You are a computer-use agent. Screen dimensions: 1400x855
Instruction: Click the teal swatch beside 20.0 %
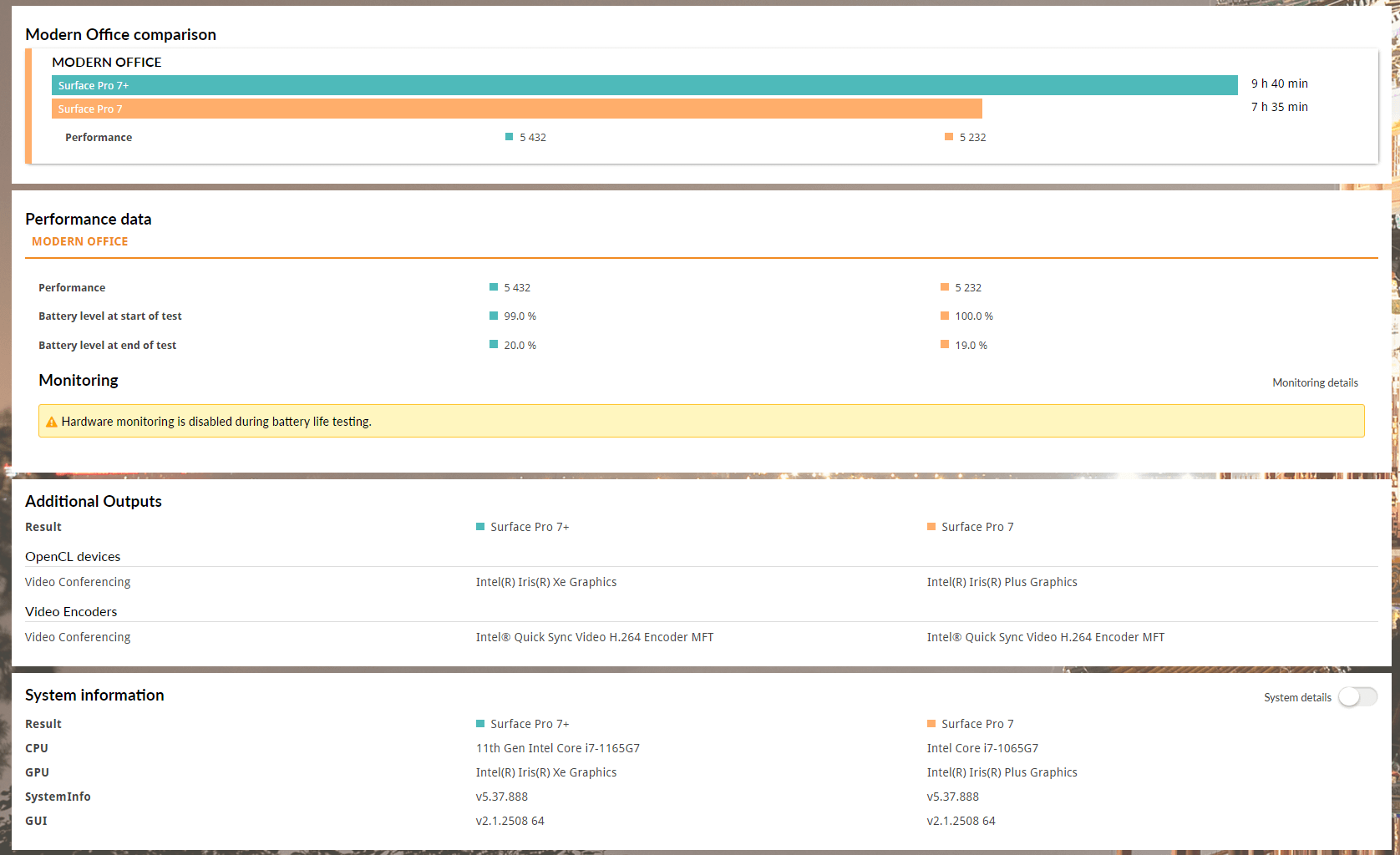pyautogui.click(x=494, y=344)
